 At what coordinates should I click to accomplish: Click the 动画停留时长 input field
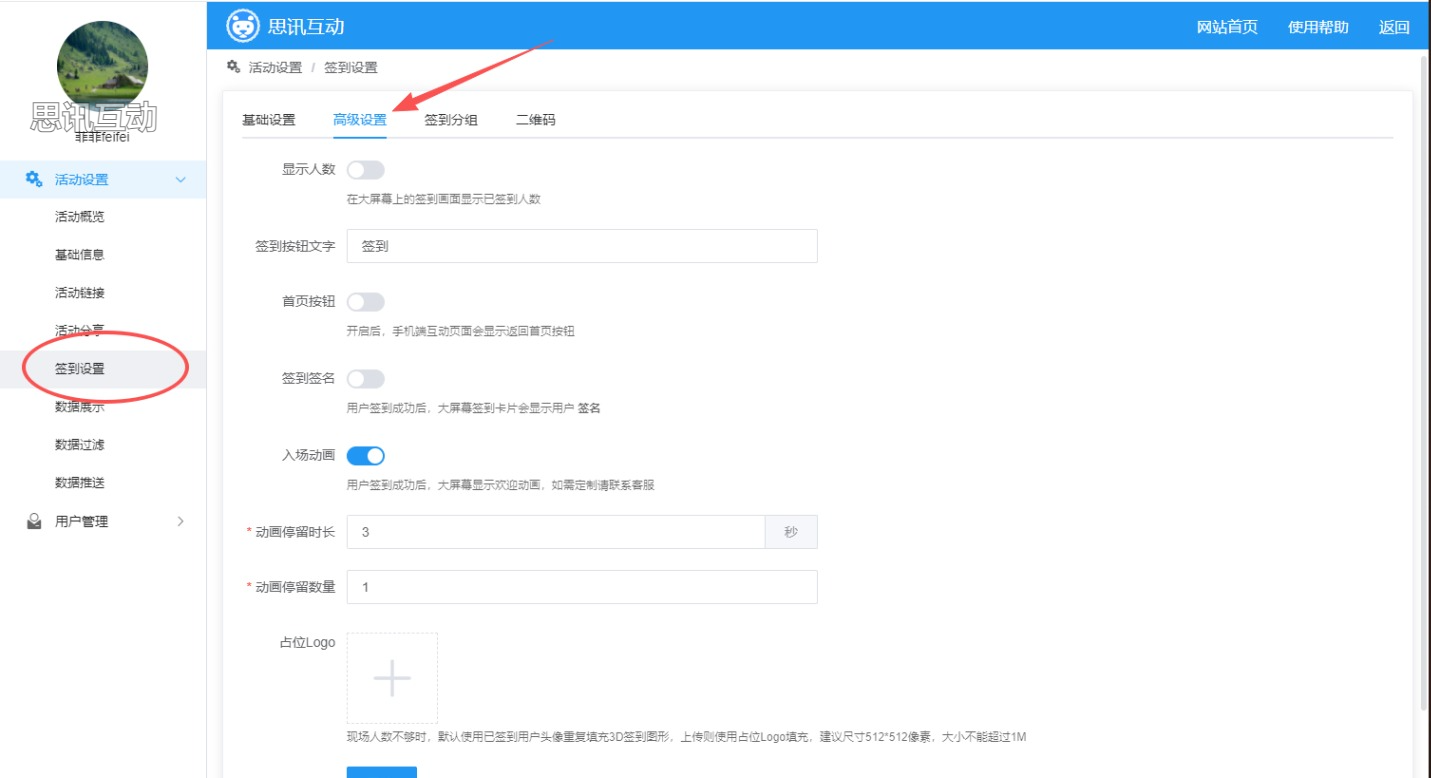(555, 532)
